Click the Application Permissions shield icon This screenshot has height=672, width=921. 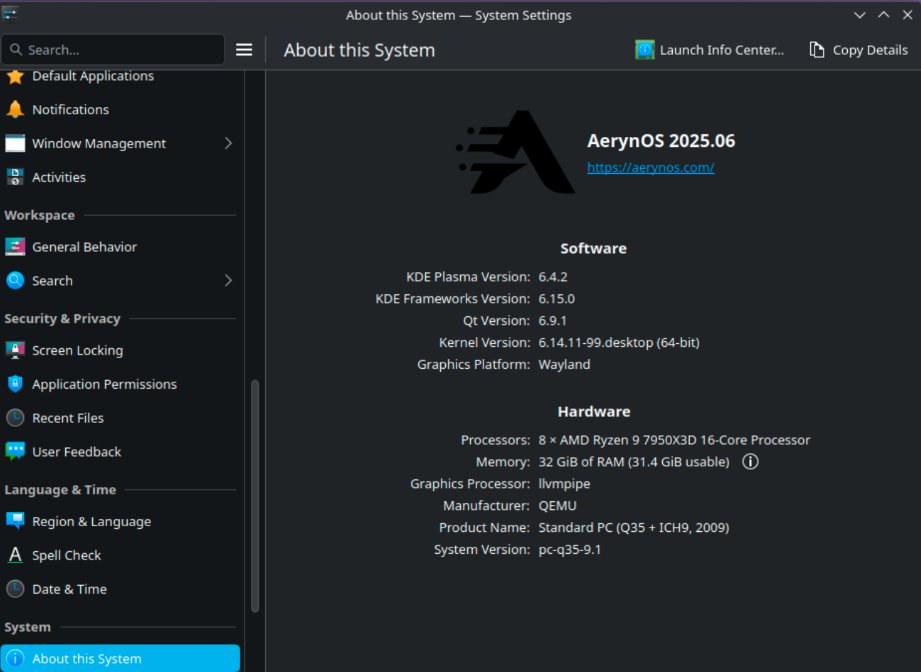17,384
